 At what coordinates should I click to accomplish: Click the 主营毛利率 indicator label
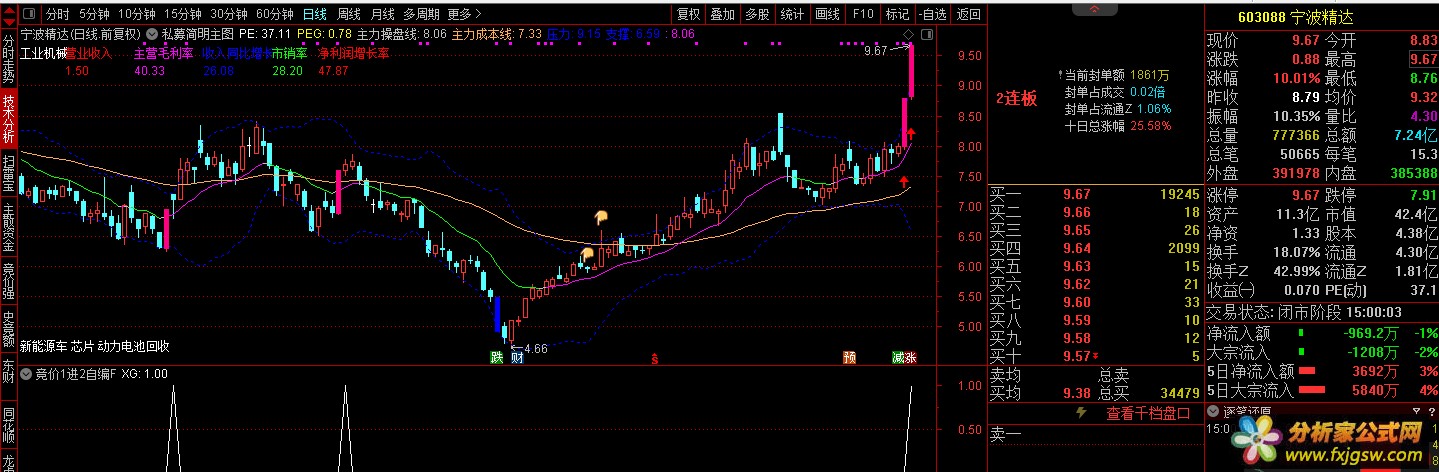pyautogui.click(x=163, y=52)
